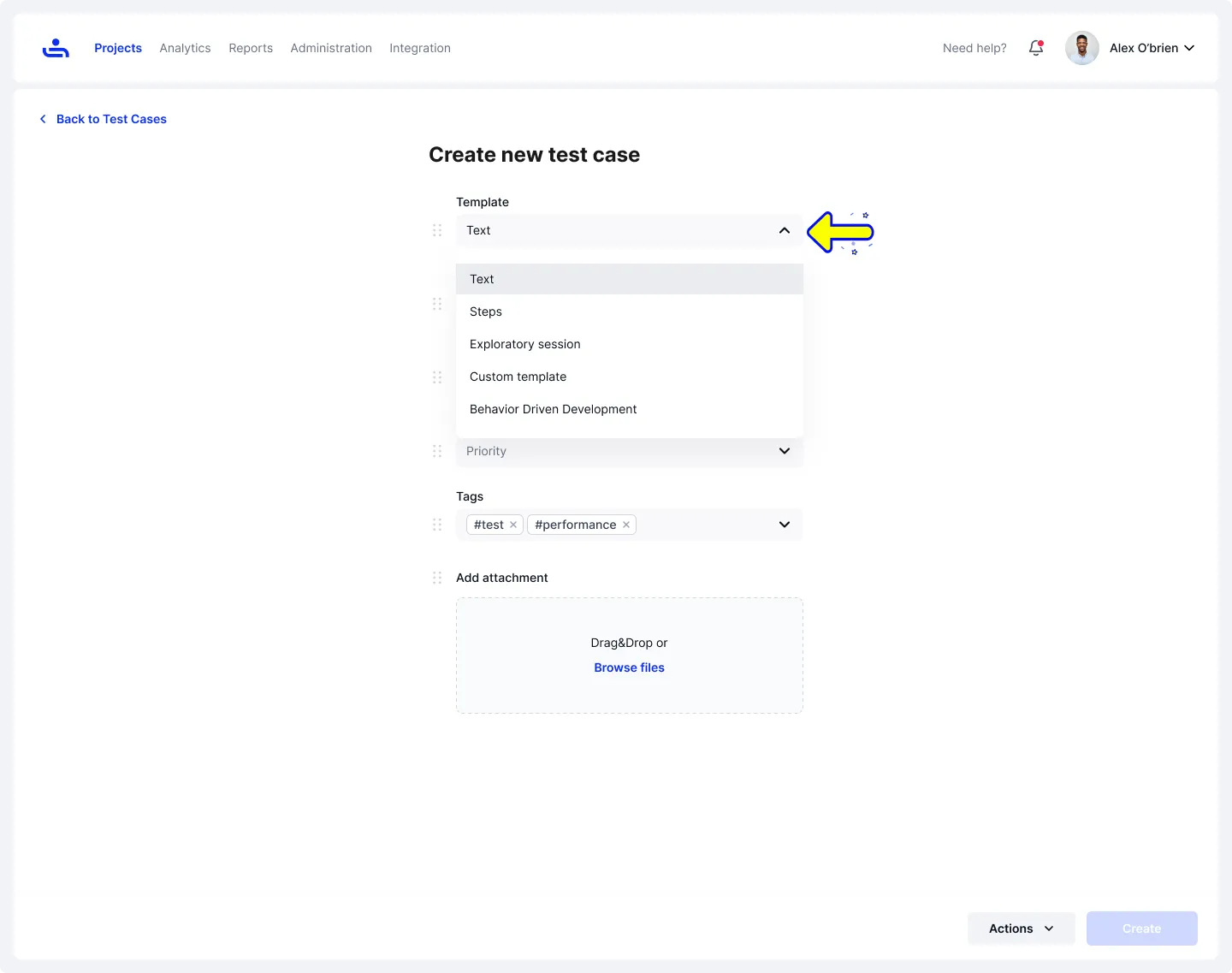Click Alex O'brien's profile avatar
This screenshot has width=1232, height=973.
pos(1081,48)
